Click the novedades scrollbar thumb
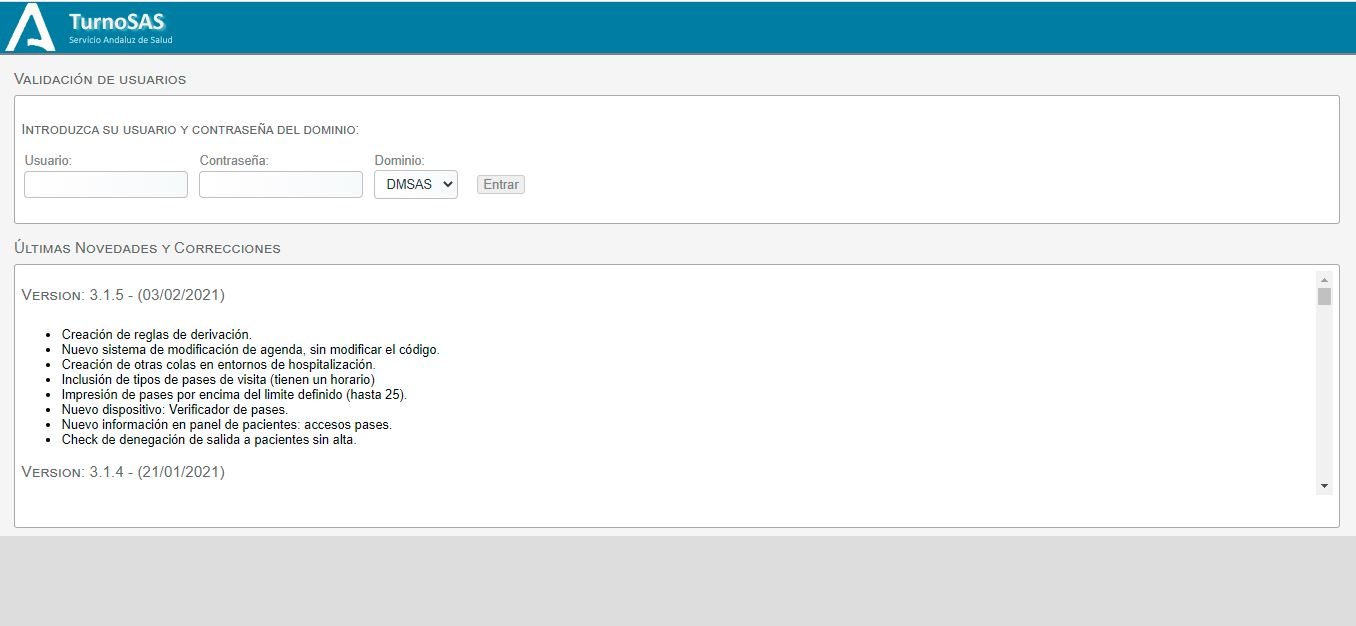 point(1325,296)
